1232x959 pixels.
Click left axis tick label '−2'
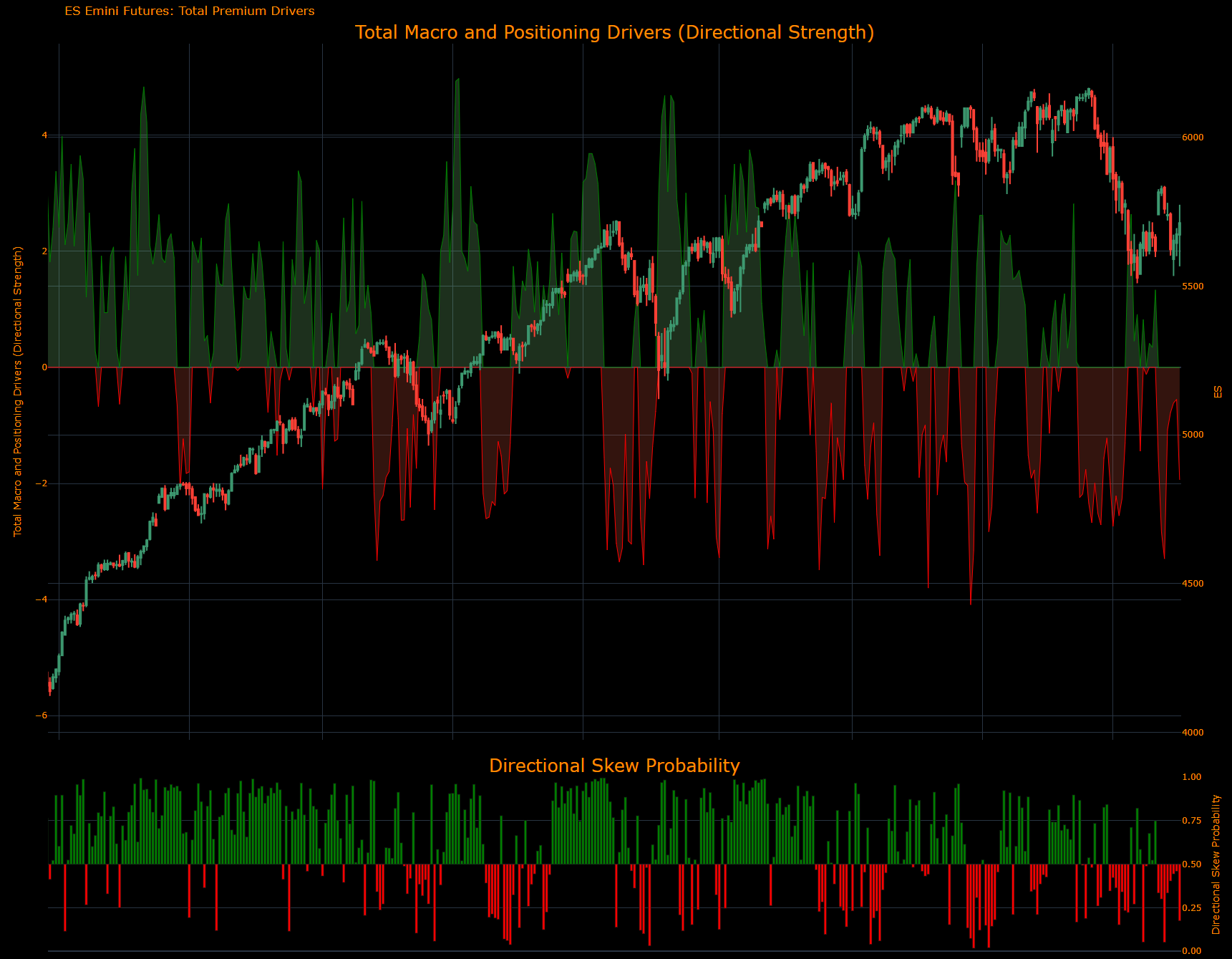pyautogui.click(x=42, y=483)
